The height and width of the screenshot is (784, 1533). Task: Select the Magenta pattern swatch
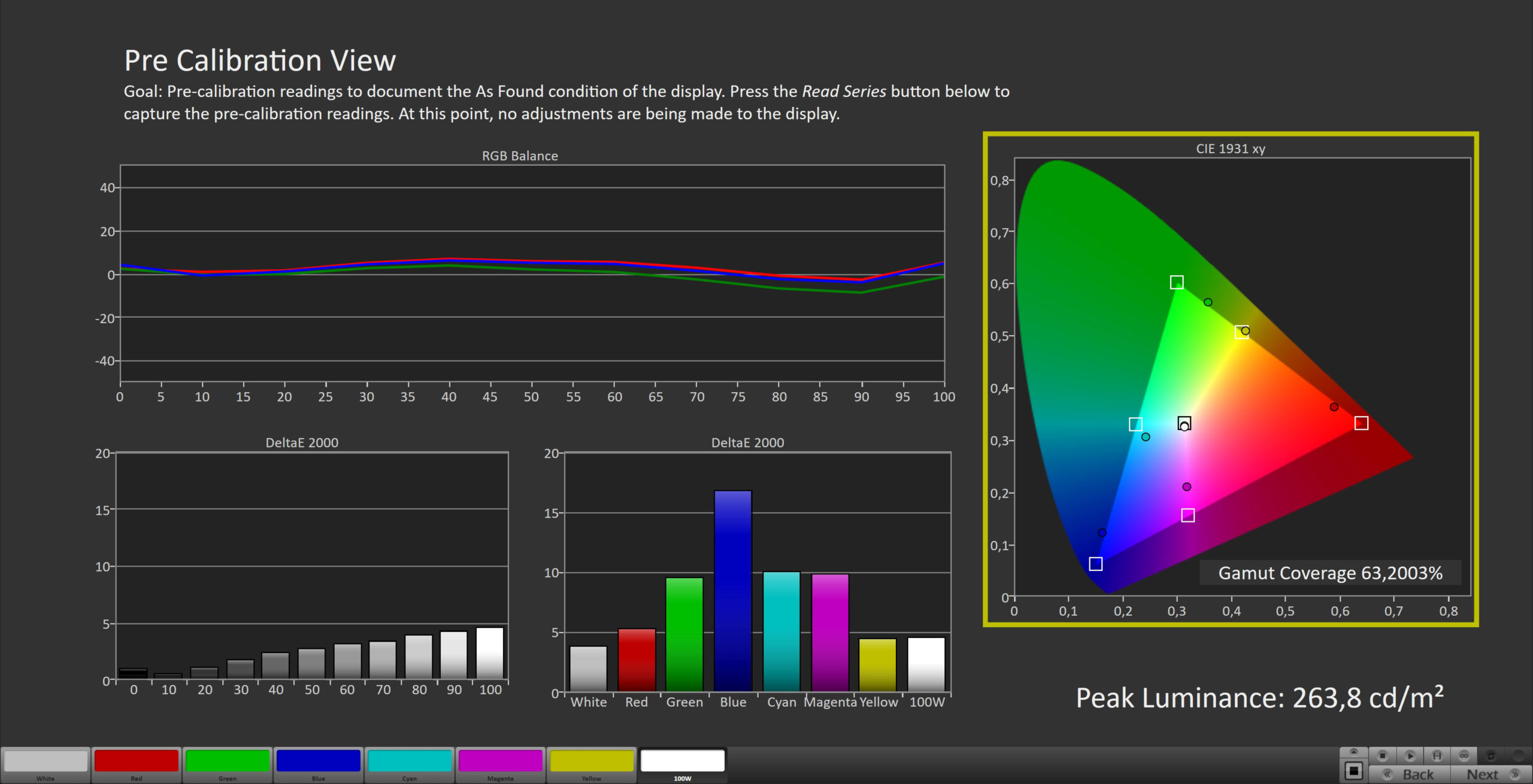click(x=501, y=762)
